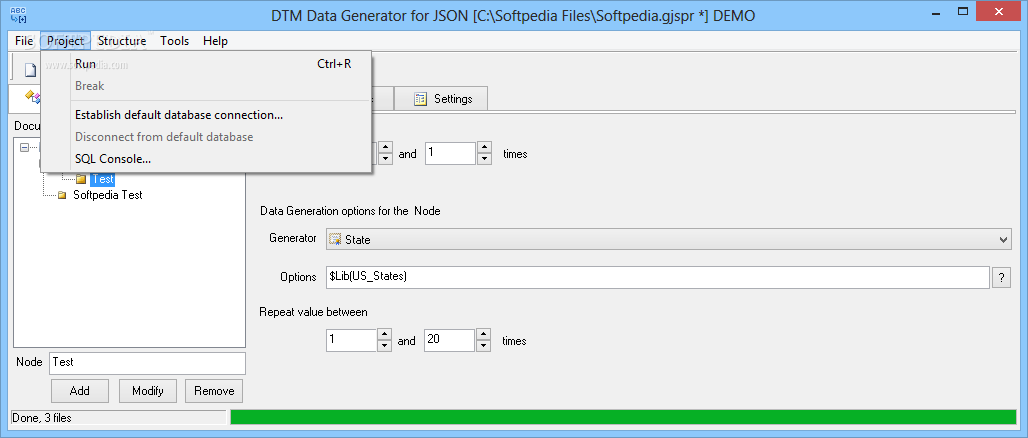The height and width of the screenshot is (438, 1028).
Task: Decrease the upper repeat-value spinner showing 20
Action: pos(483,346)
